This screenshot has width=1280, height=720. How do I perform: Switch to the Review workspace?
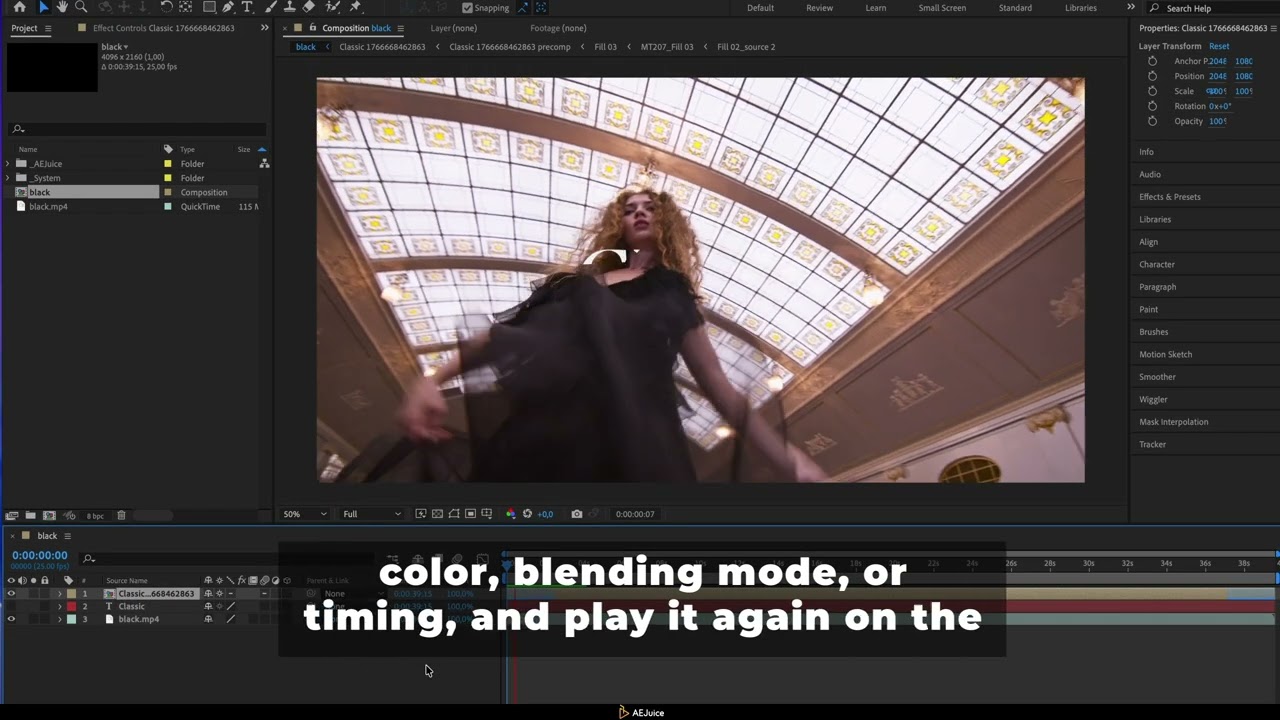click(819, 8)
